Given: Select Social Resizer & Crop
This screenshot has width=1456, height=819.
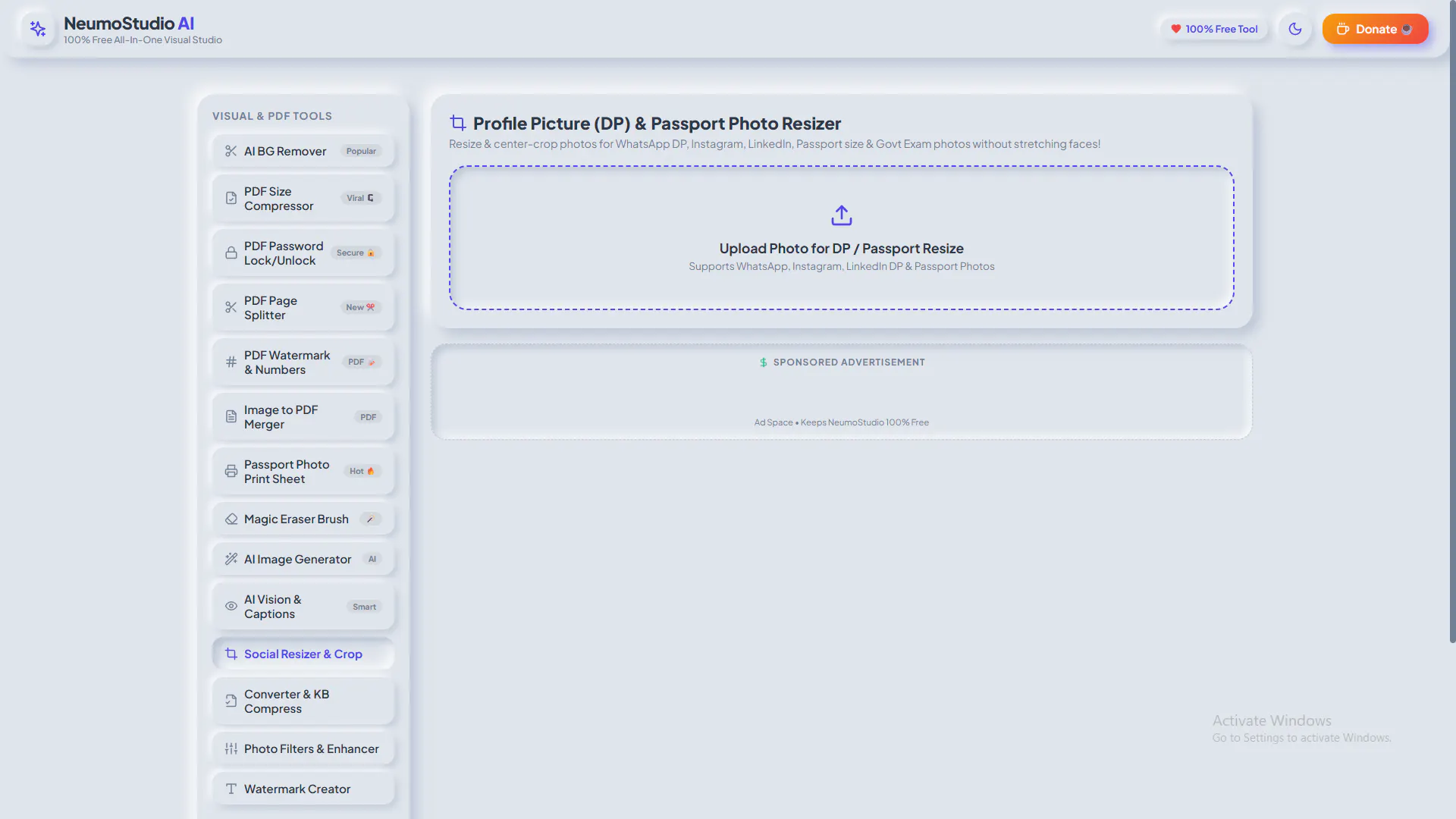Looking at the screenshot, I should (x=303, y=654).
